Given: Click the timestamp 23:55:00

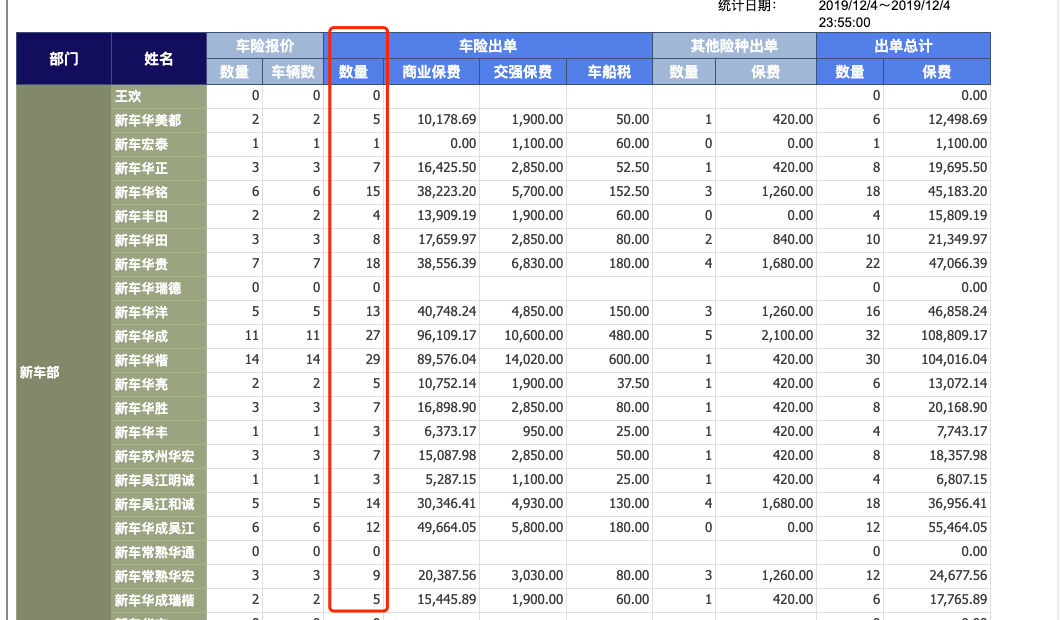Looking at the screenshot, I should 844,22.
